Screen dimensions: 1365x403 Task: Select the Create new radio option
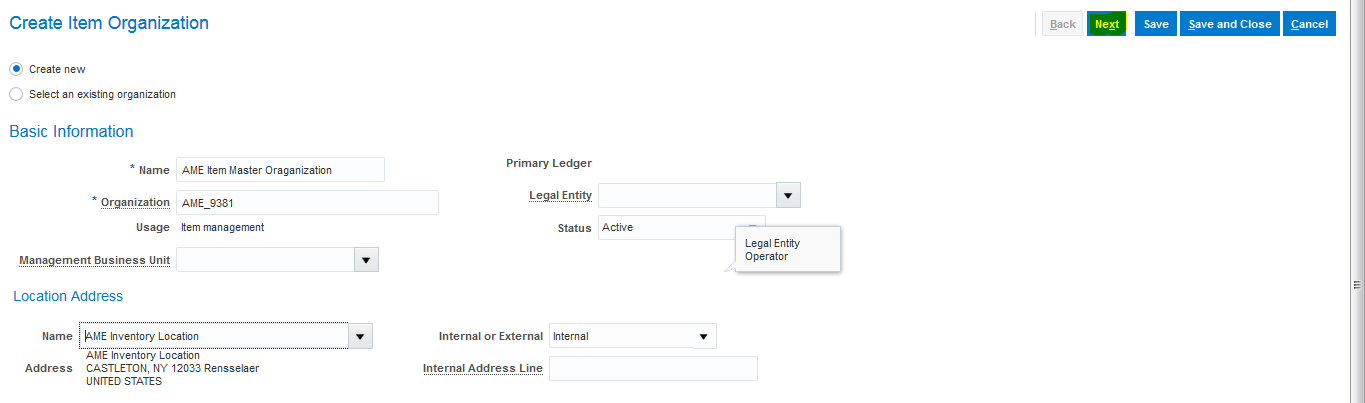coord(16,69)
